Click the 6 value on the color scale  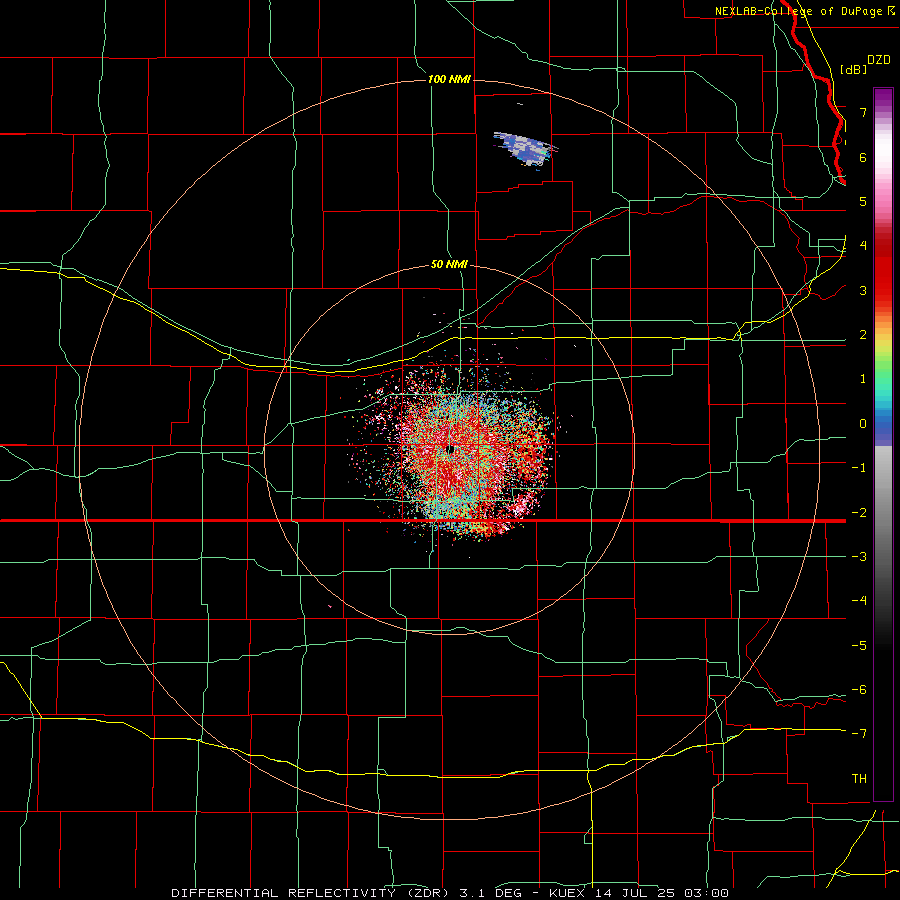tap(863, 157)
